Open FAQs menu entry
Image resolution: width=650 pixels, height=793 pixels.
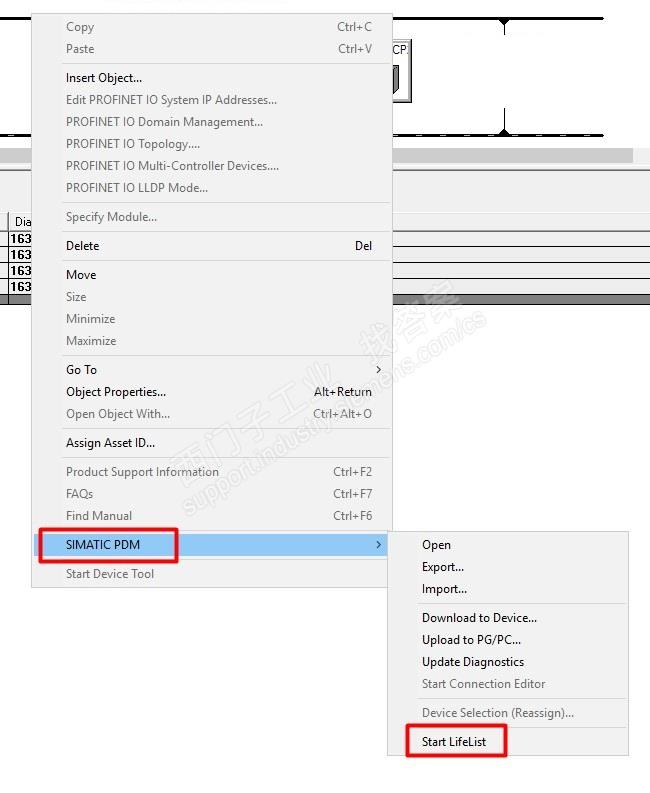coord(211,494)
